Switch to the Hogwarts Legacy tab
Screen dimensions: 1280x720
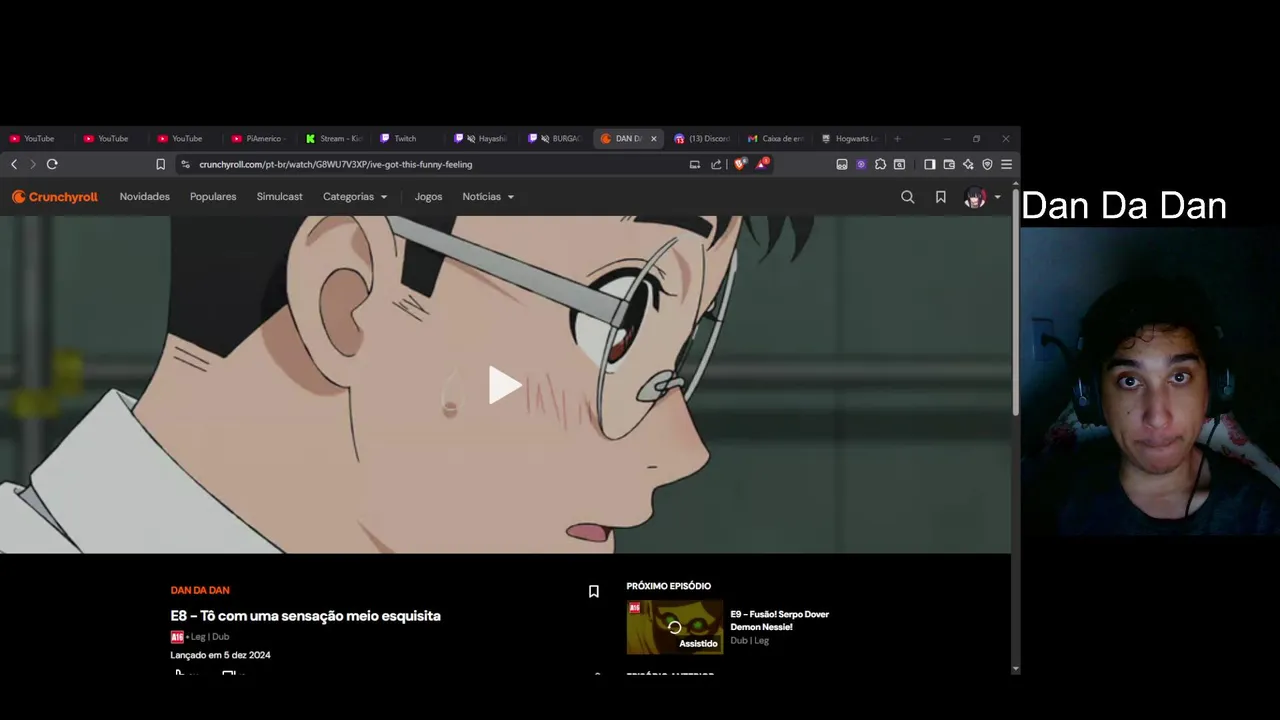852,139
